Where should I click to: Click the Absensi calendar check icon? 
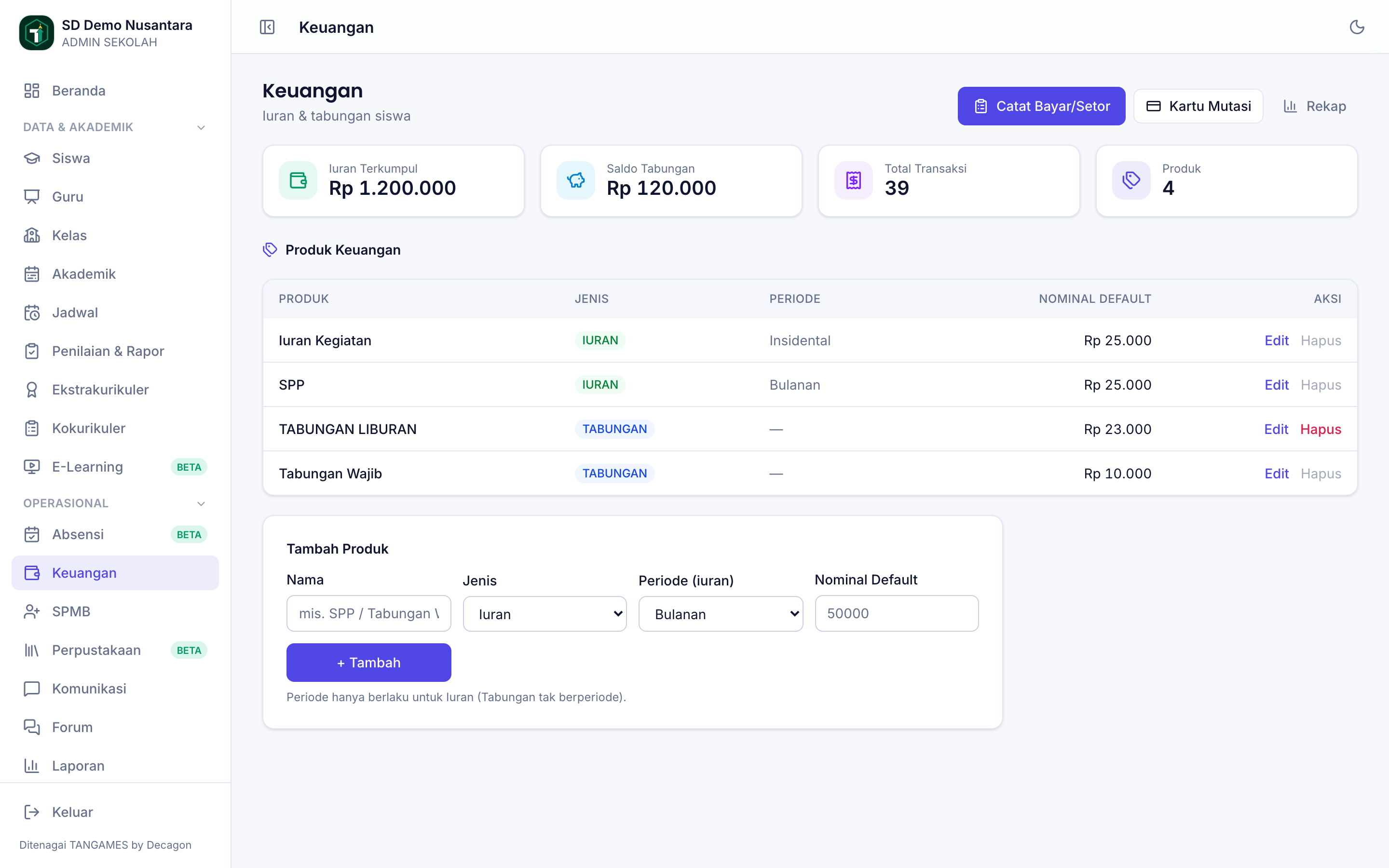click(x=31, y=534)
